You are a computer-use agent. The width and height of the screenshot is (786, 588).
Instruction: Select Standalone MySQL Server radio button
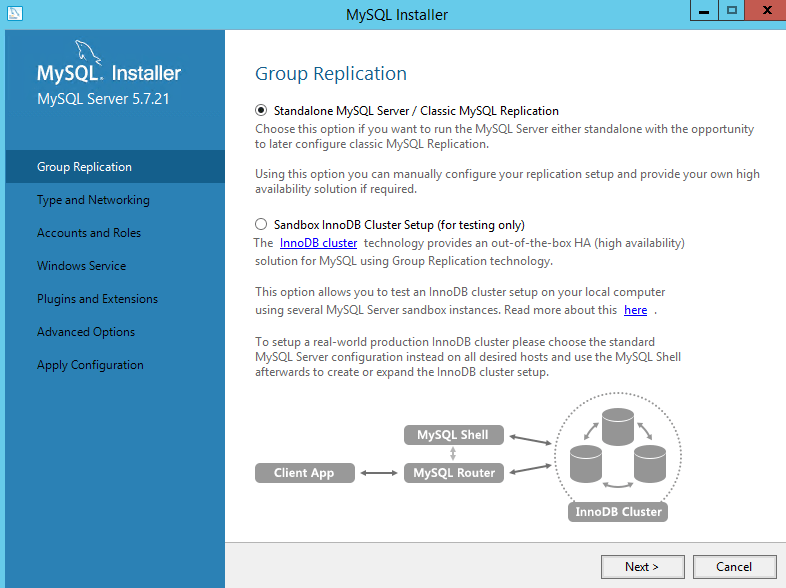tap(261, 110)
